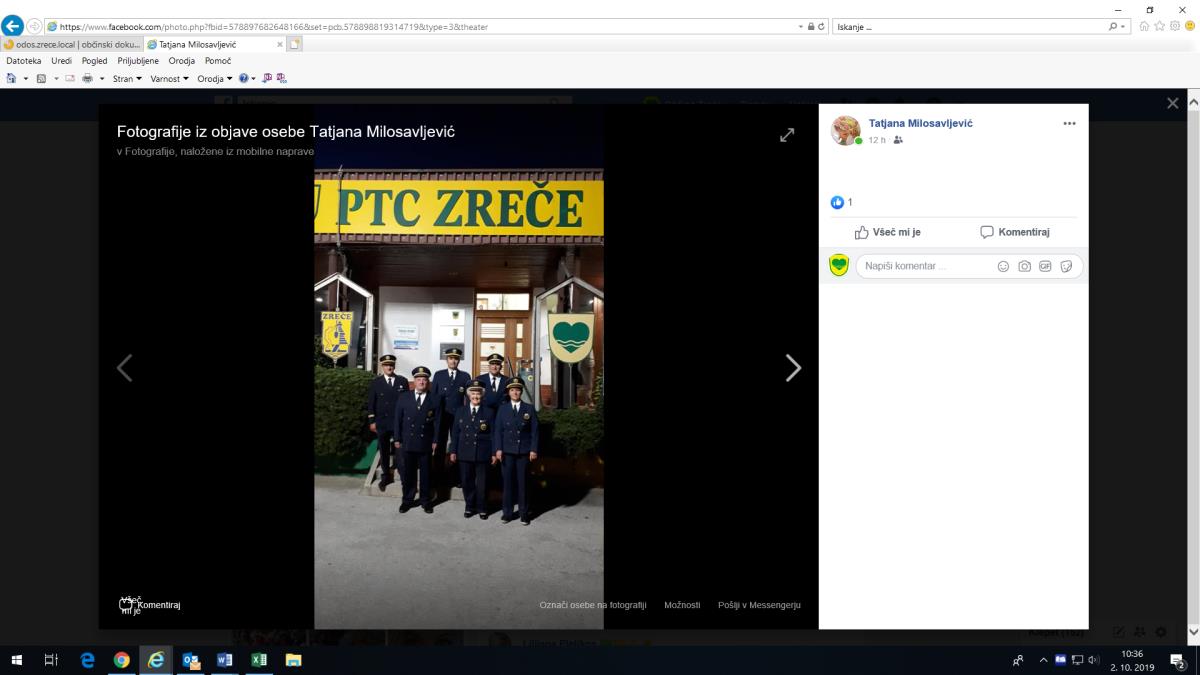Click the 'Napiši komentar' input field
Screen dimensions: 1200x675
(969, 266)
